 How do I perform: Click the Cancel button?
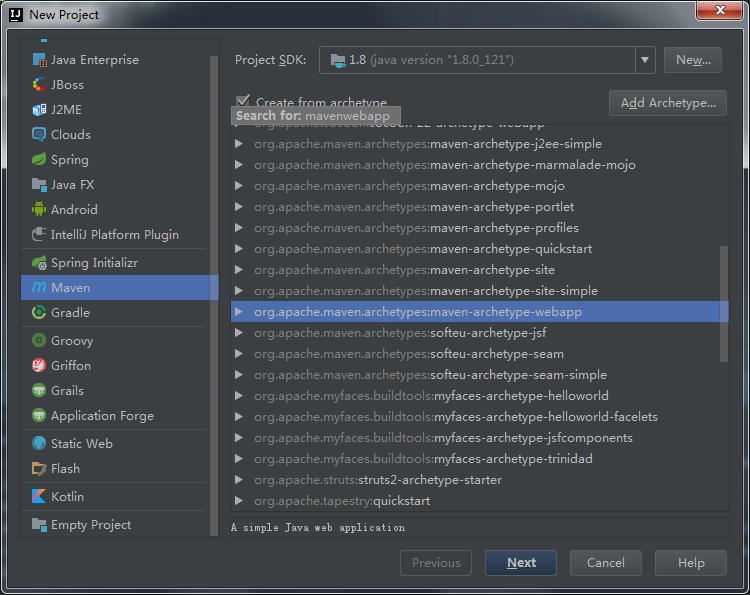point(606,563)
